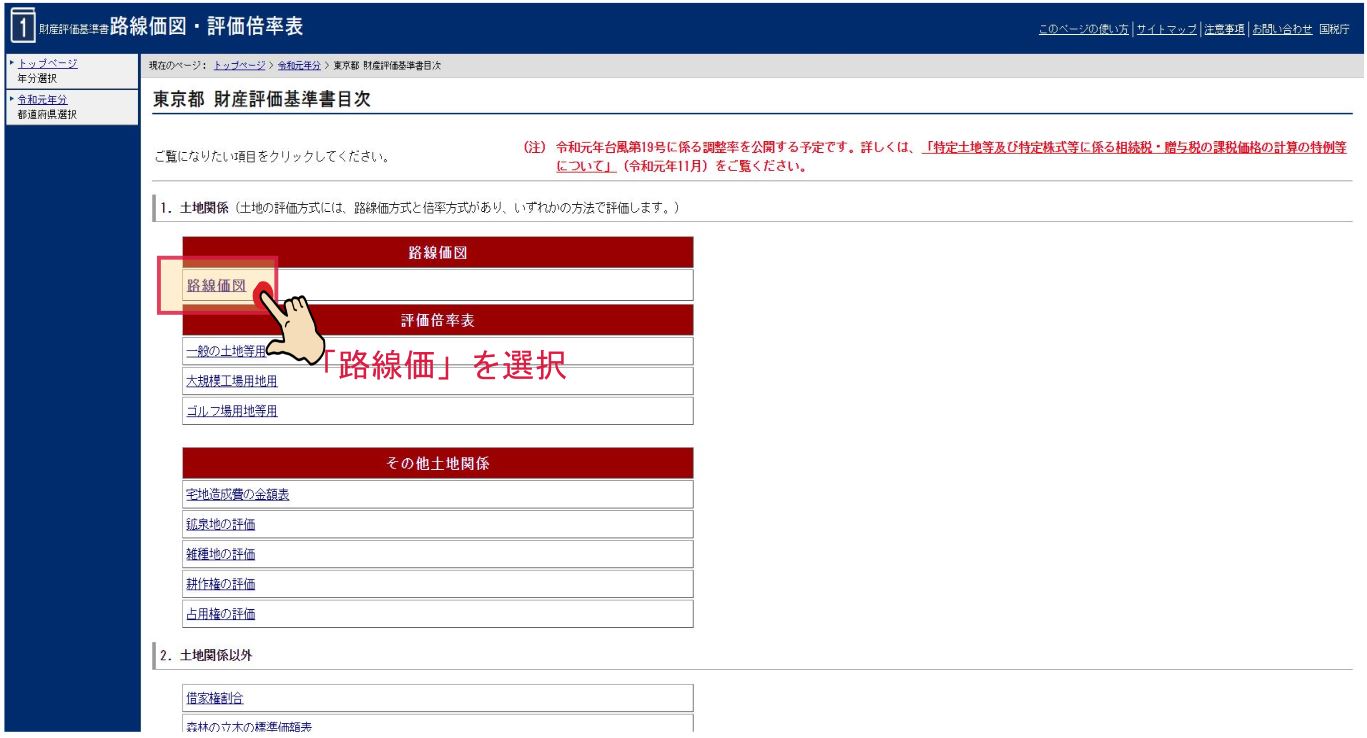The width and height of the screenshot is (1367, 738).
Task: Click 国税庁 in the header
Action: pos(1335,29)
